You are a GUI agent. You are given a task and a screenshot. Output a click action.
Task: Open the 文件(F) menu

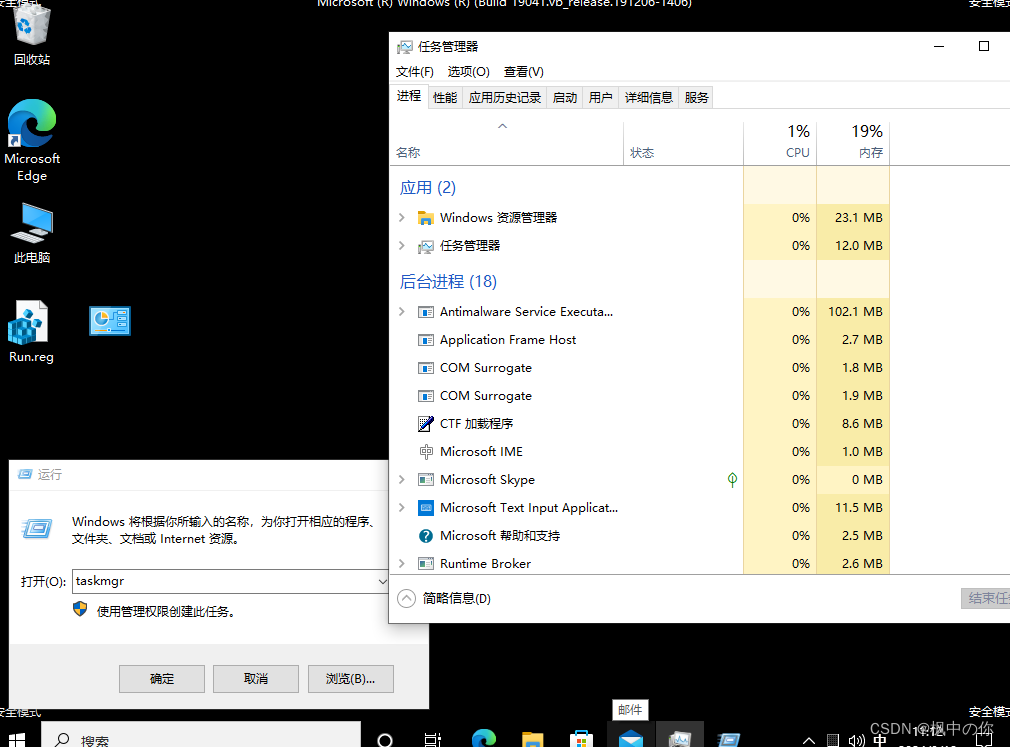414,72
